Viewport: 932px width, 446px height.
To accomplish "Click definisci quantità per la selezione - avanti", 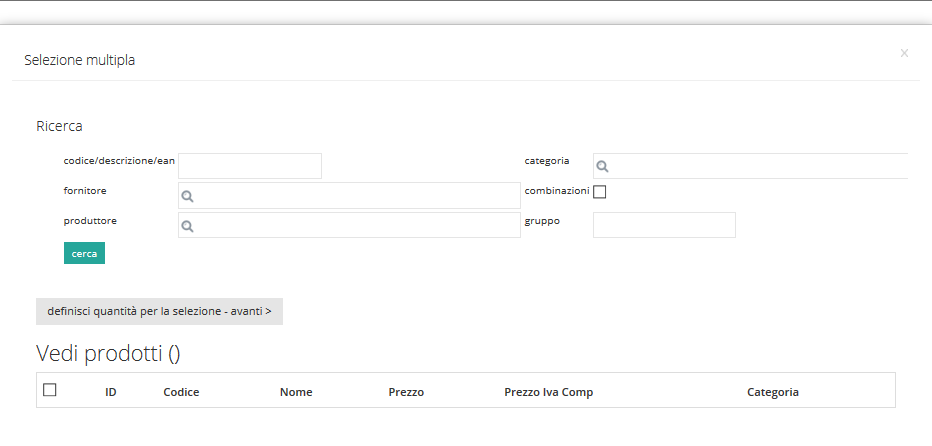I will 159,312.
